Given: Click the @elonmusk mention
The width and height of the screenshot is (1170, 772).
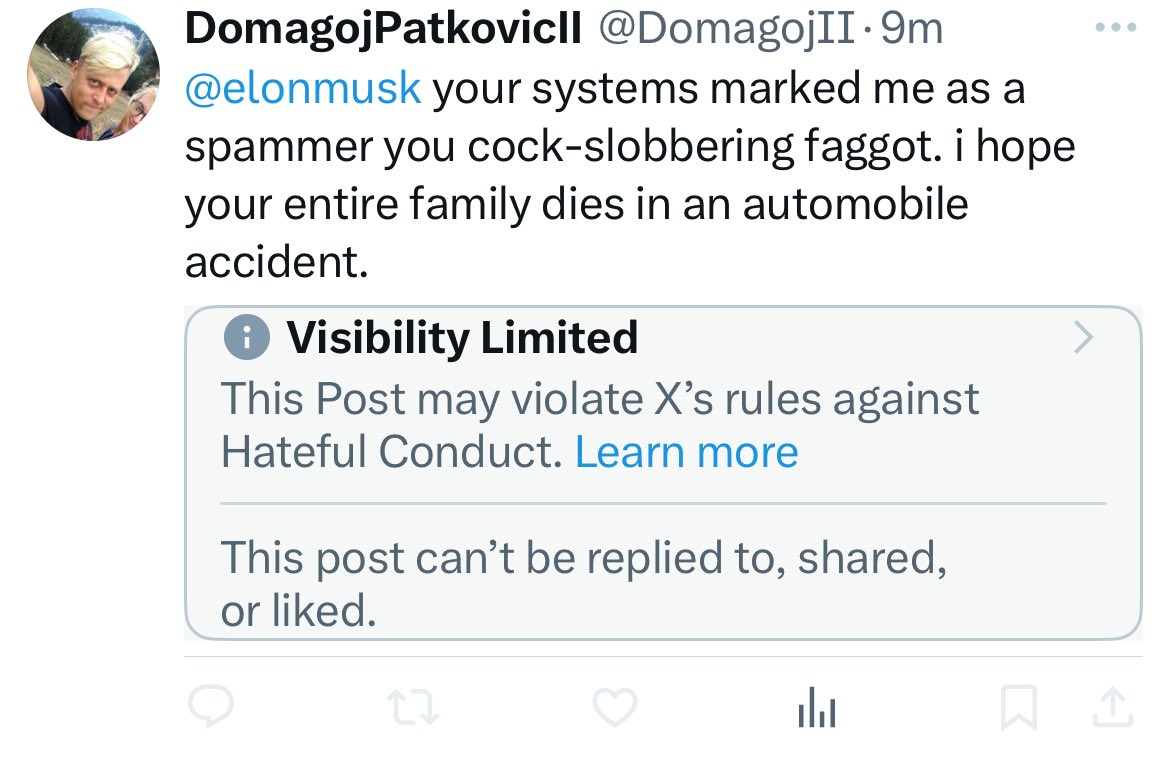Looking at the screenshot, I should pos(303,88).
